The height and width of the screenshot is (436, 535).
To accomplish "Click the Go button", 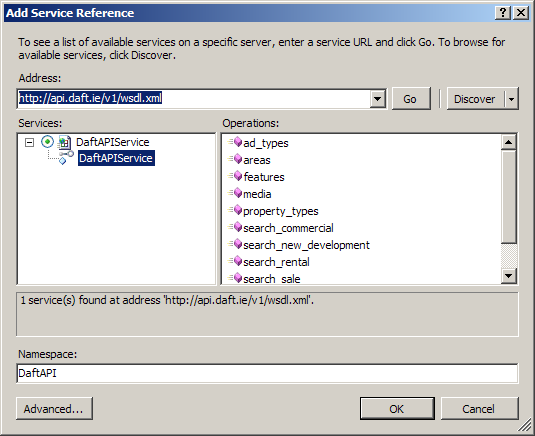I will (x=411, y=99).
